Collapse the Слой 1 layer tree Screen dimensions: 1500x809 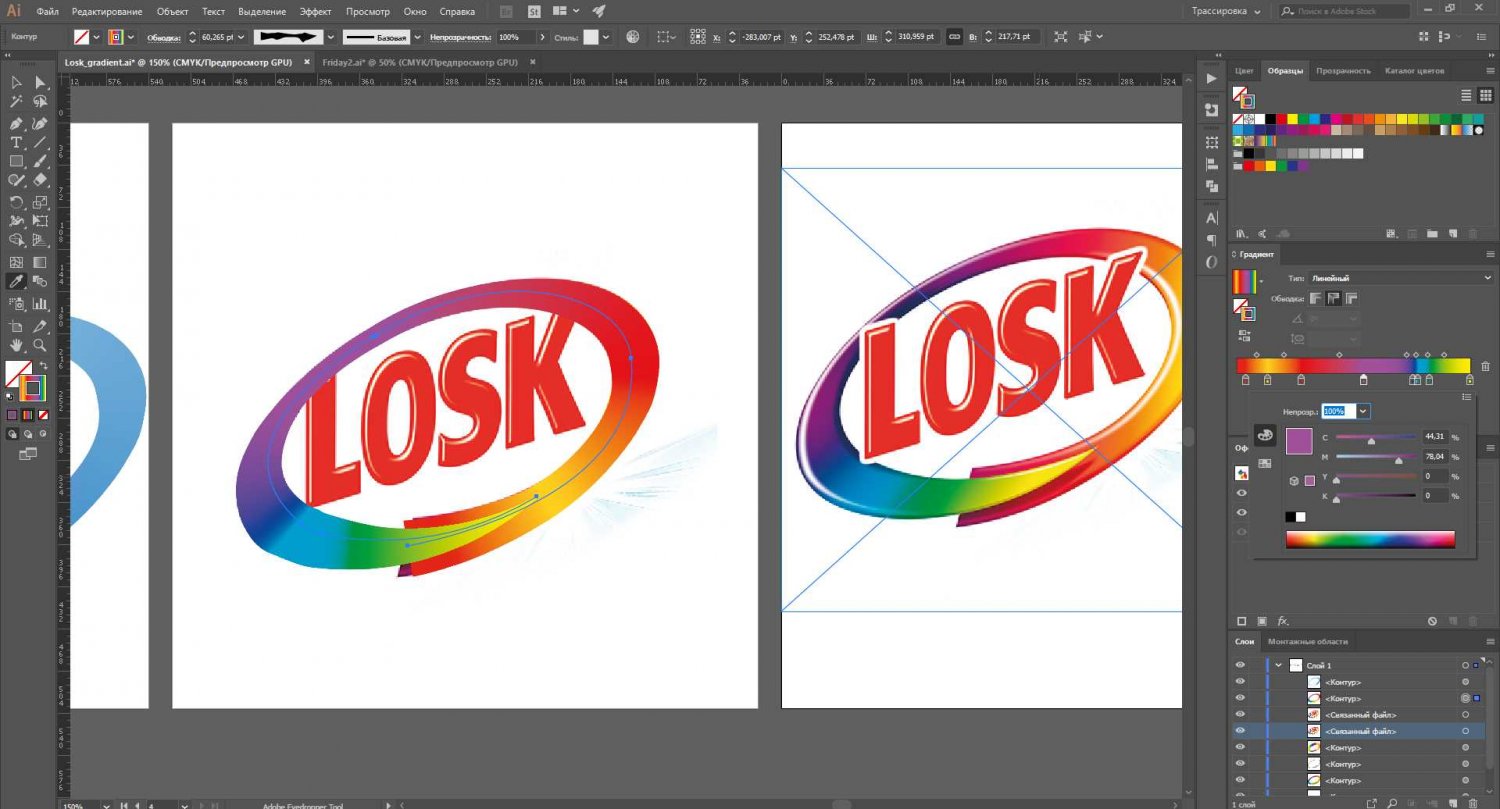point(1278,665)
